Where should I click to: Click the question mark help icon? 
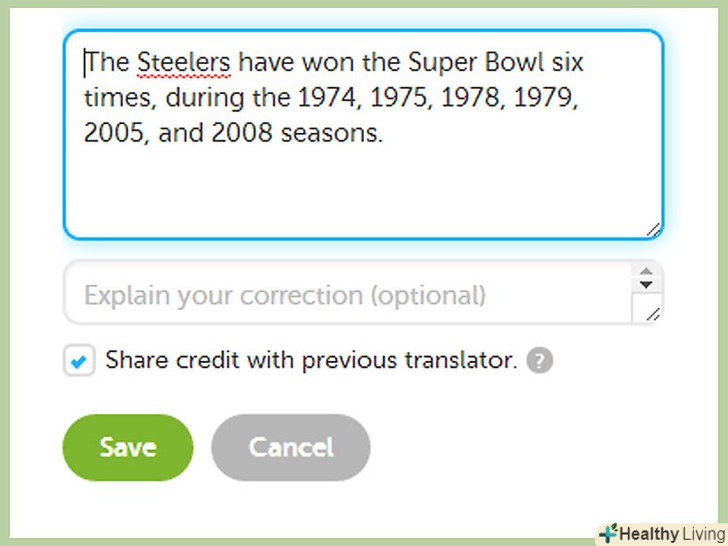[x=540, y=361]
